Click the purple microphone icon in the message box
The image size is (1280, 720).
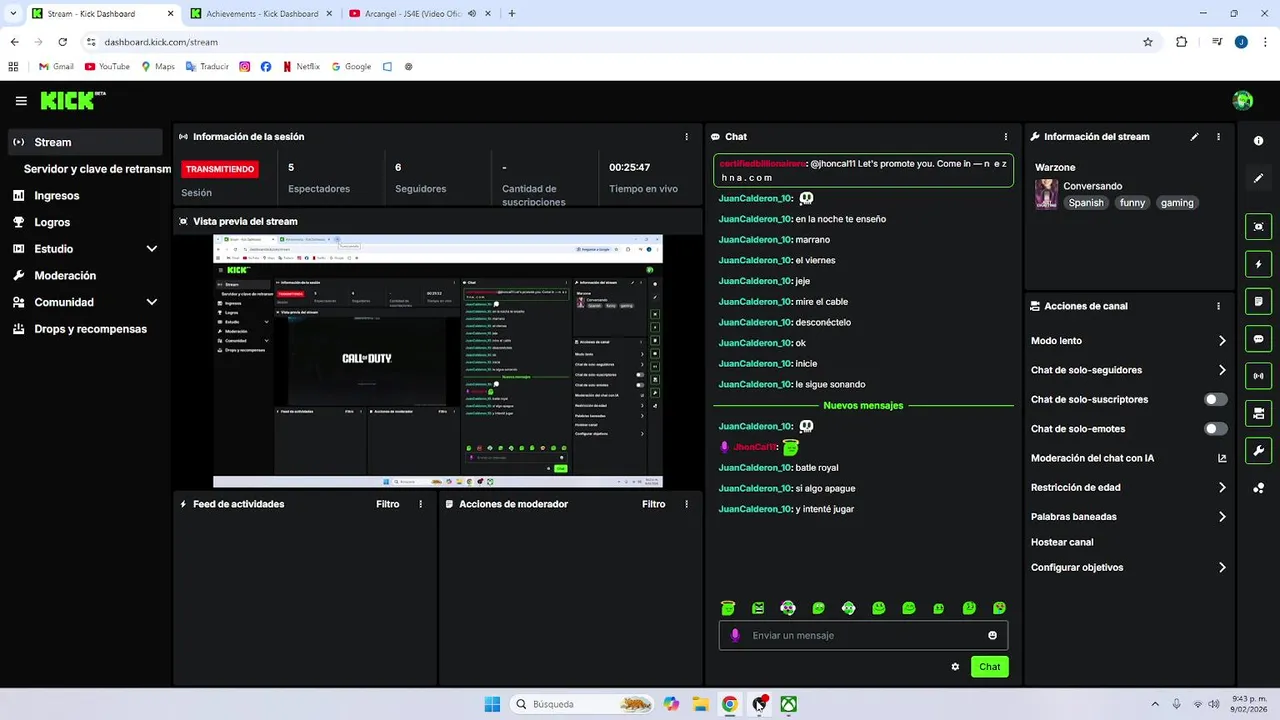coord(735,635)
